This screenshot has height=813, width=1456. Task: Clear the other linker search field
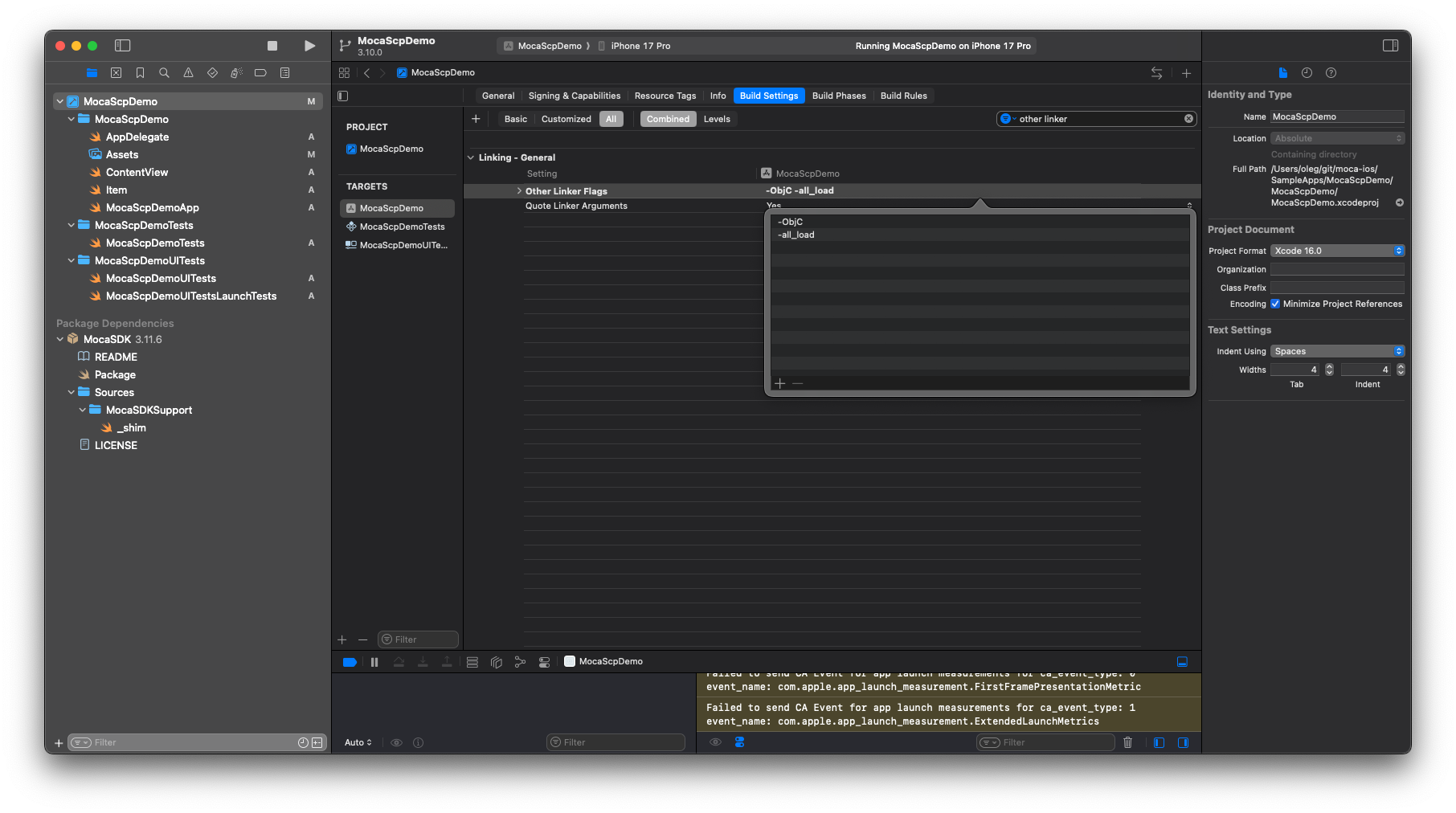(x=1188, y=119)
